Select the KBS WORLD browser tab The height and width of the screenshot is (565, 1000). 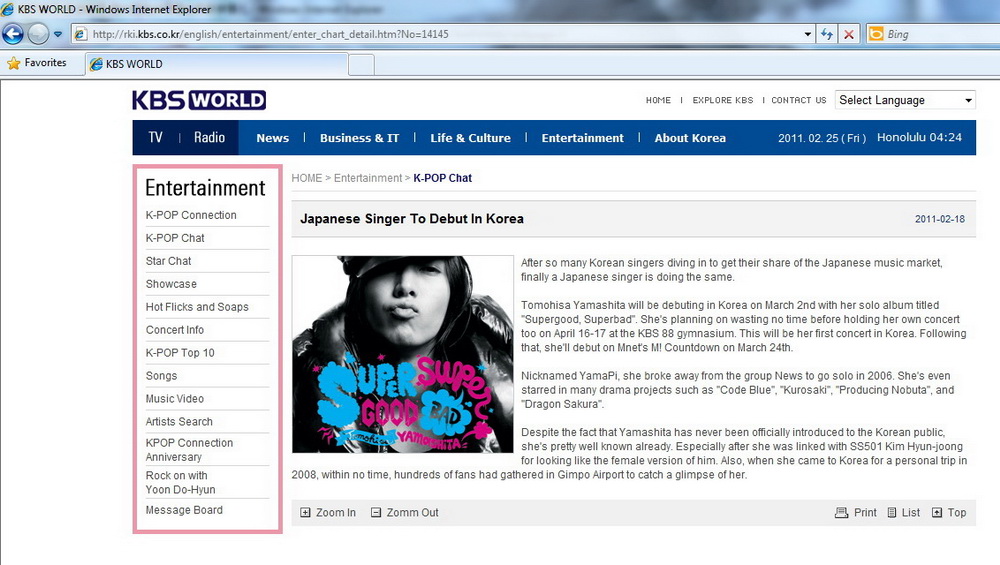click(217, 64)
